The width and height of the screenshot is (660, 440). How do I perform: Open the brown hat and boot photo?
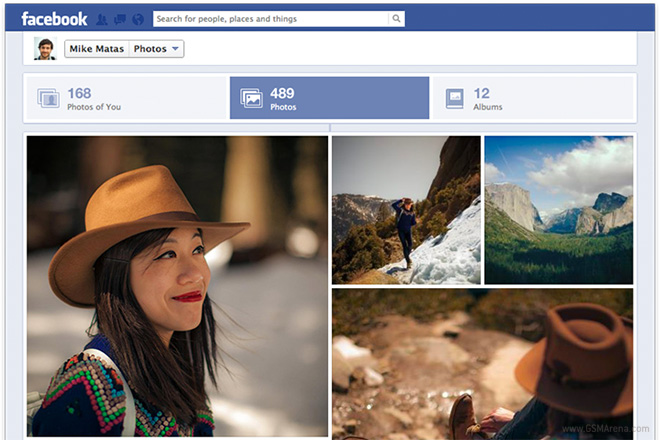click(x=482, y=363)
